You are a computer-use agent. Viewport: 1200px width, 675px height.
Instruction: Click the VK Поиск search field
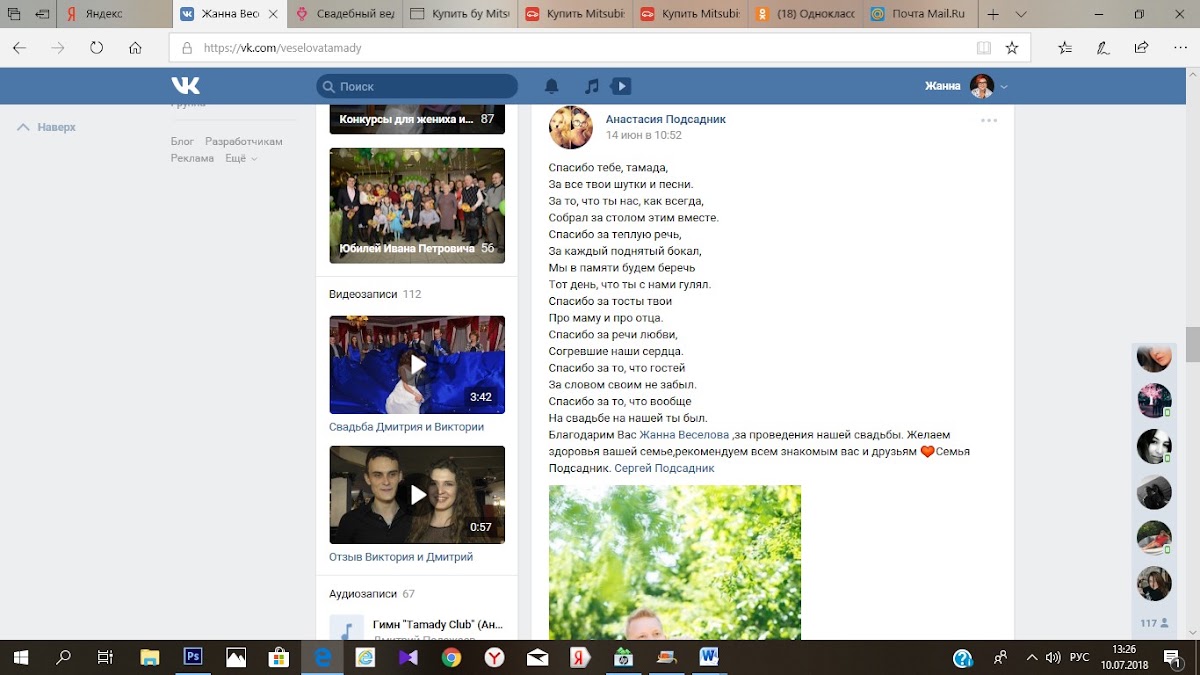pyautogui.click(x=417, y=86)
